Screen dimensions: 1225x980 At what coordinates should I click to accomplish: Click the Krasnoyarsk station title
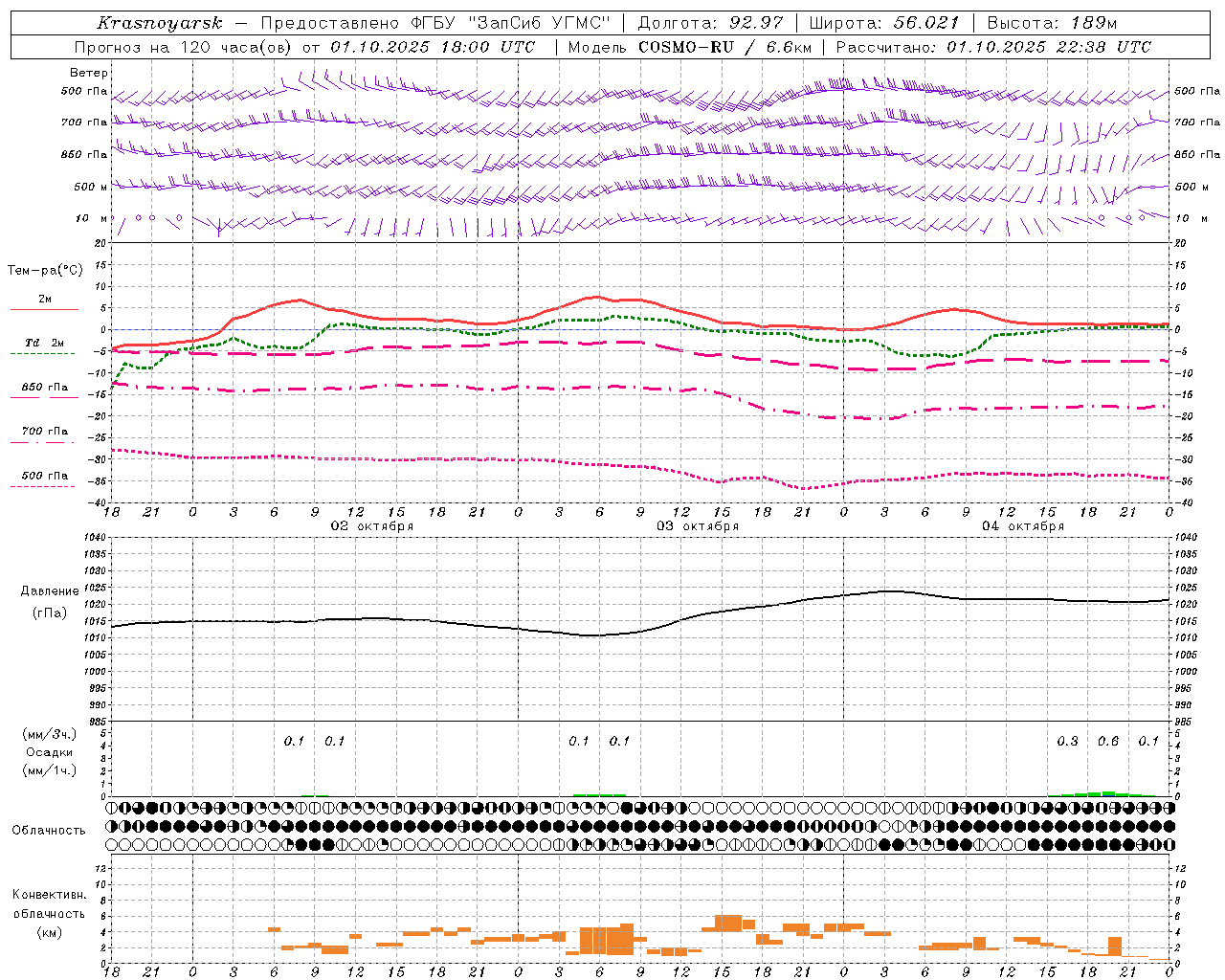pos(159,23)
